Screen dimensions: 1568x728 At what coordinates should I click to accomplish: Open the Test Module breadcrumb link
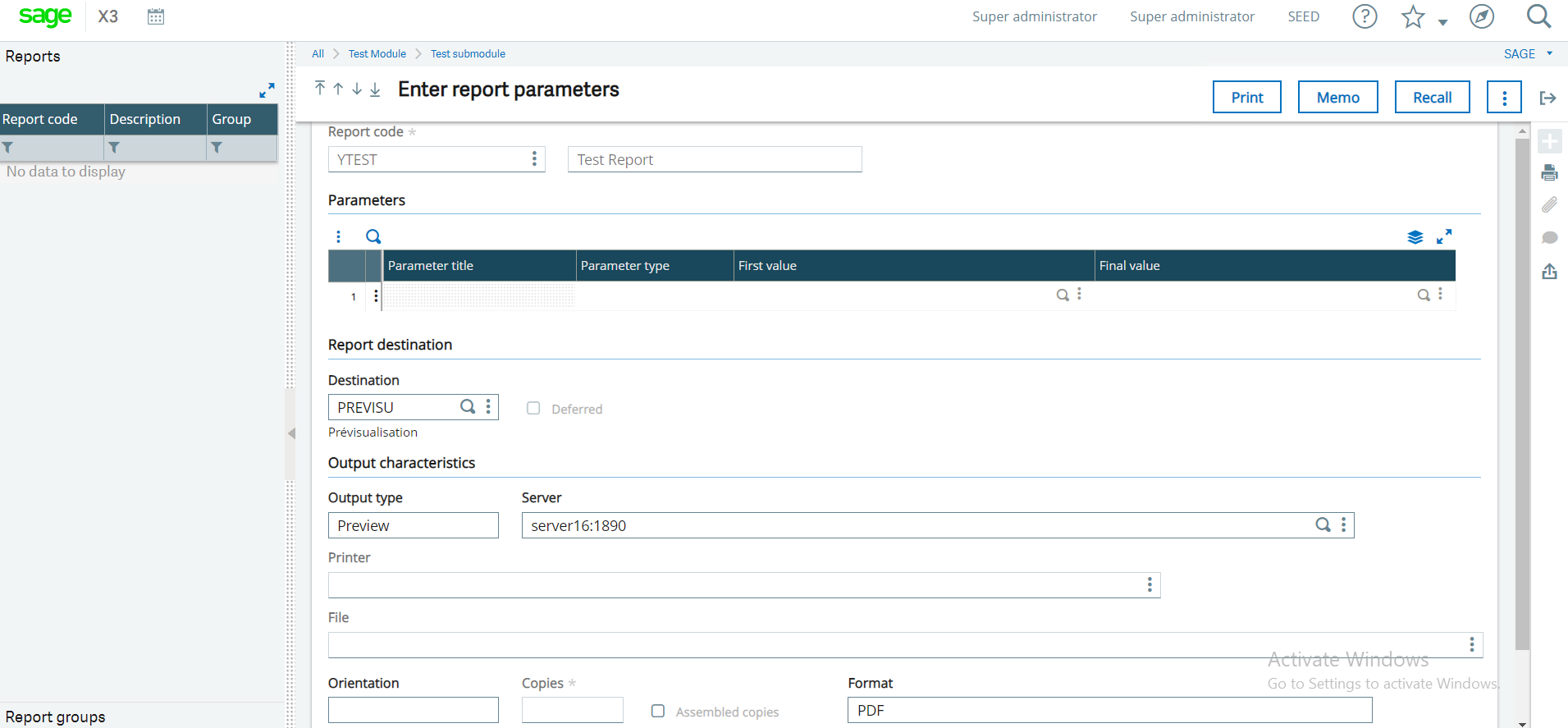point(377,53)
